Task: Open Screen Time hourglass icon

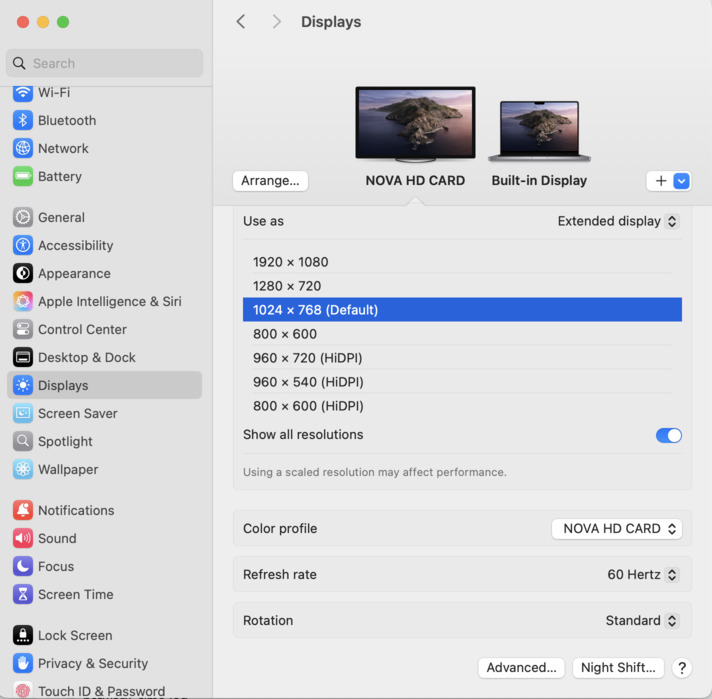Action: (23, 594)
